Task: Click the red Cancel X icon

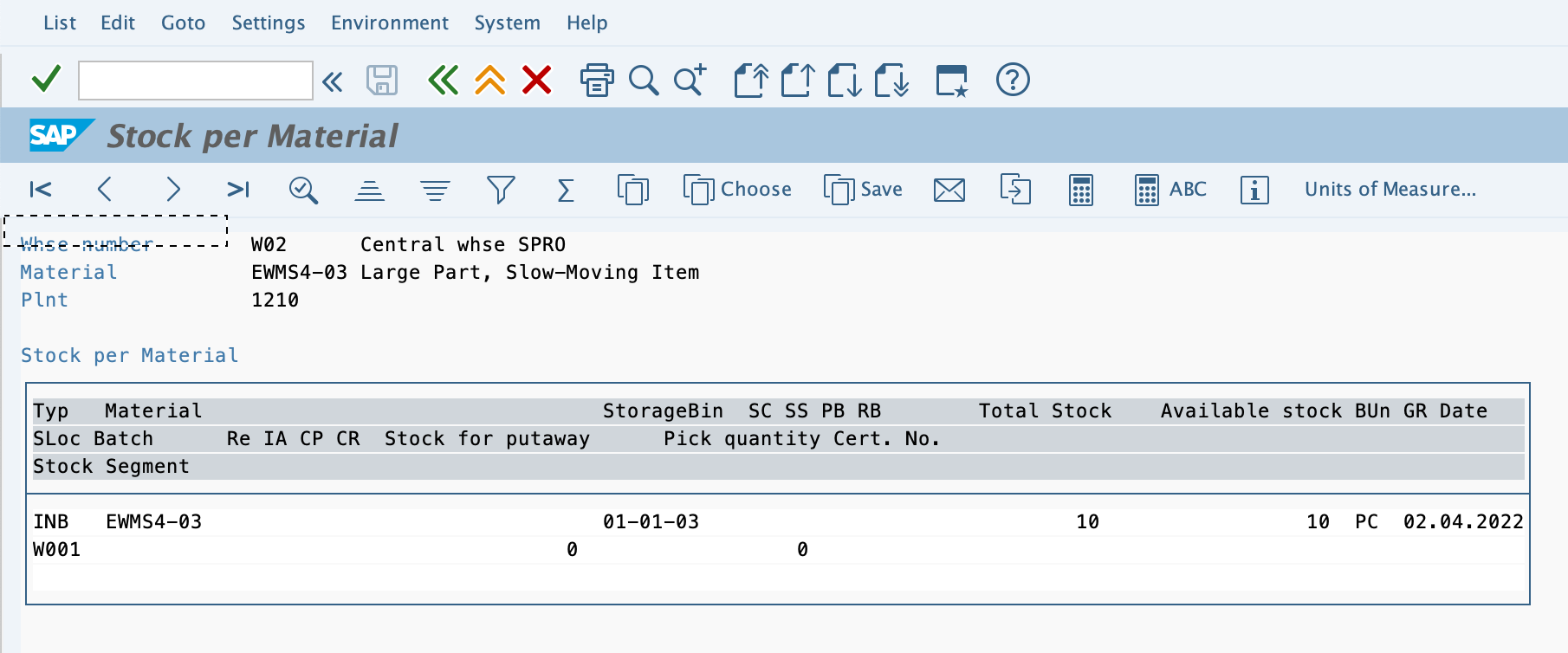Action: click(536, 81)
